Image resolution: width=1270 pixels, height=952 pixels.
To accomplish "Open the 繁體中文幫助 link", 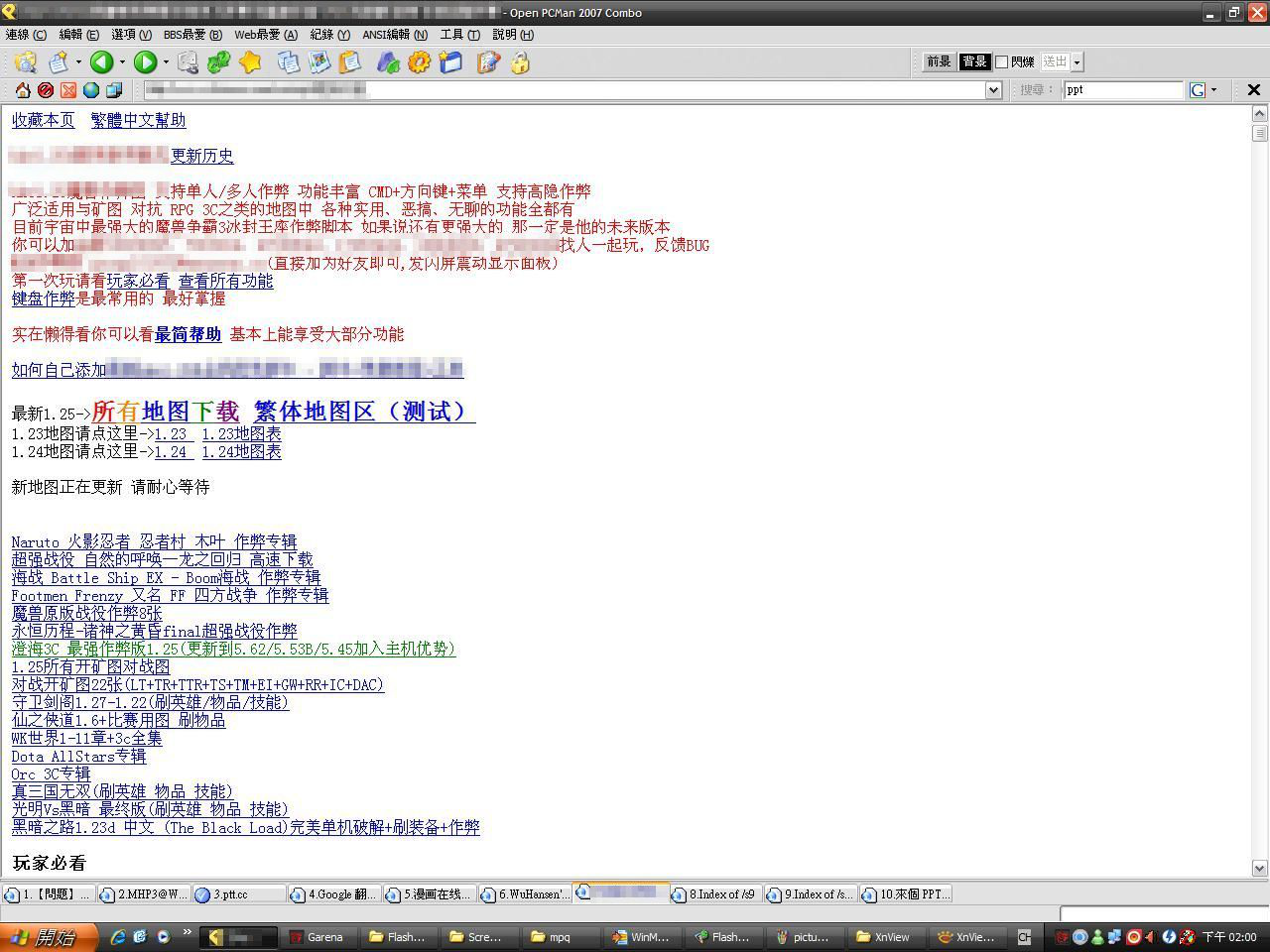I will click(x=138, y=120).
